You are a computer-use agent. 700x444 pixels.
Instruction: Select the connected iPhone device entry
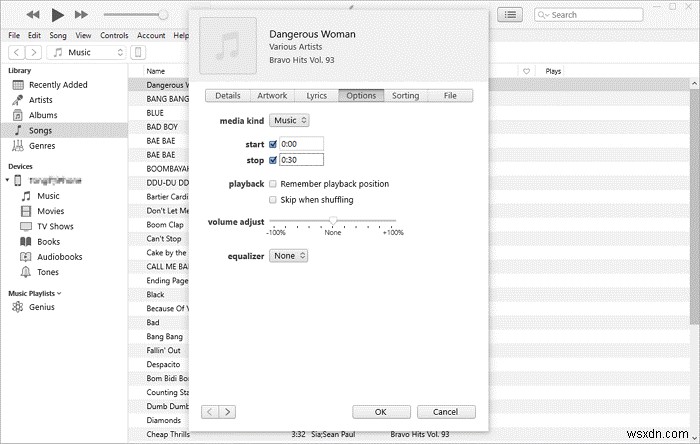tap(55, 181)
